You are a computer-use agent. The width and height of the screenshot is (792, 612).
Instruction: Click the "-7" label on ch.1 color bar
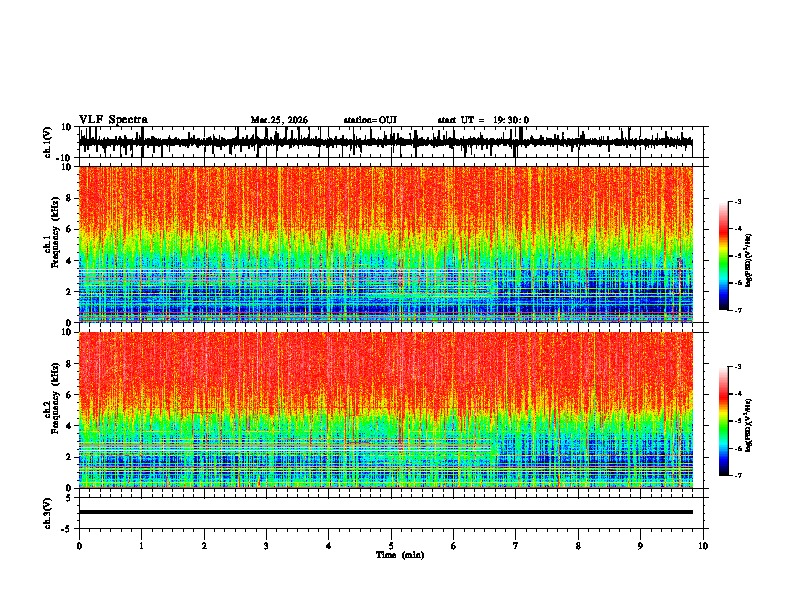coord(737,310)
